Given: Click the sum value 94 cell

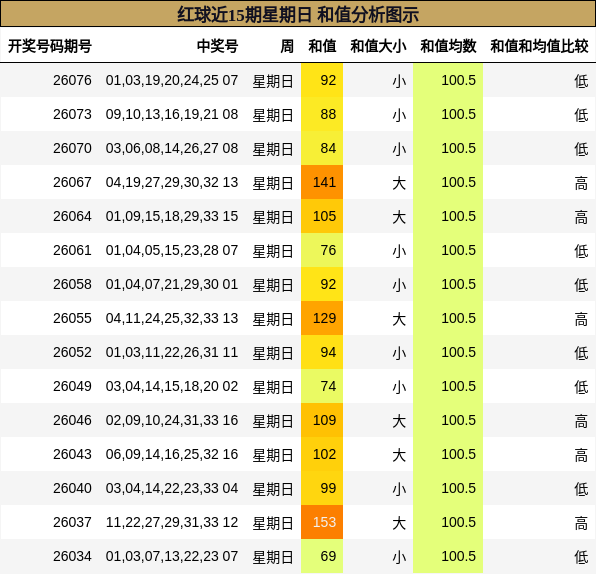Looking at the screenshot, I should [x=322, y=352].
